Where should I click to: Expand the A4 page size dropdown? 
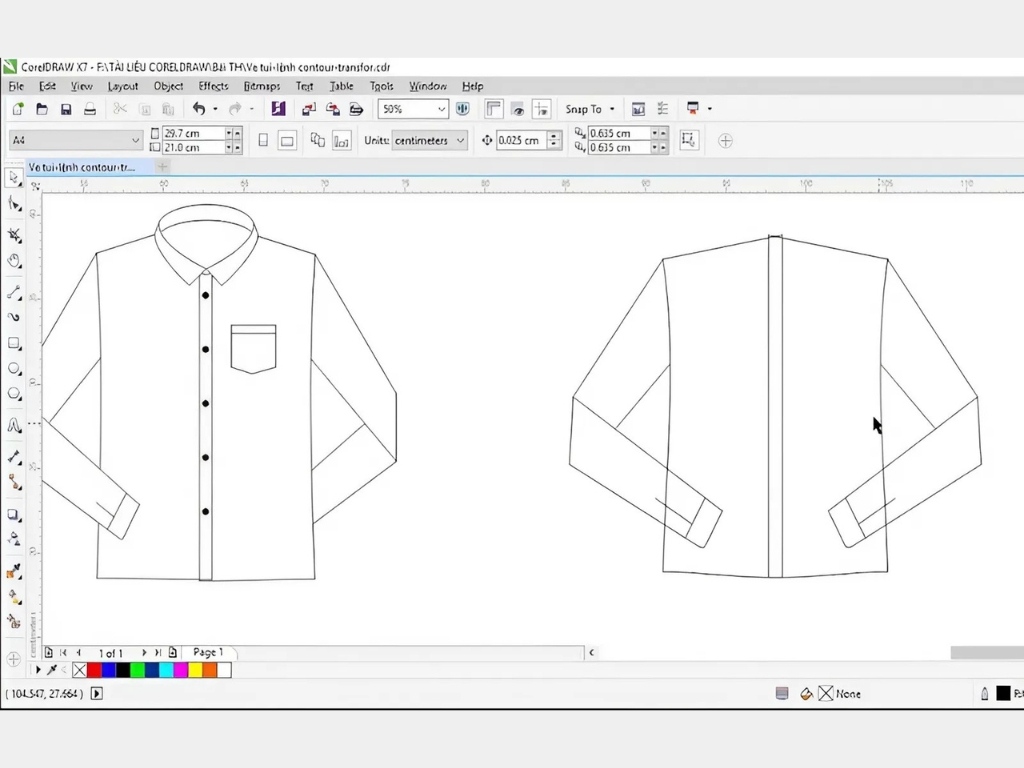point(136,141)
